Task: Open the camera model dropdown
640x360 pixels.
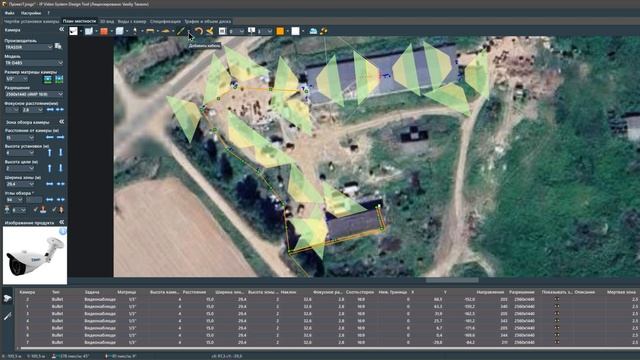Action: pos(34,63)
